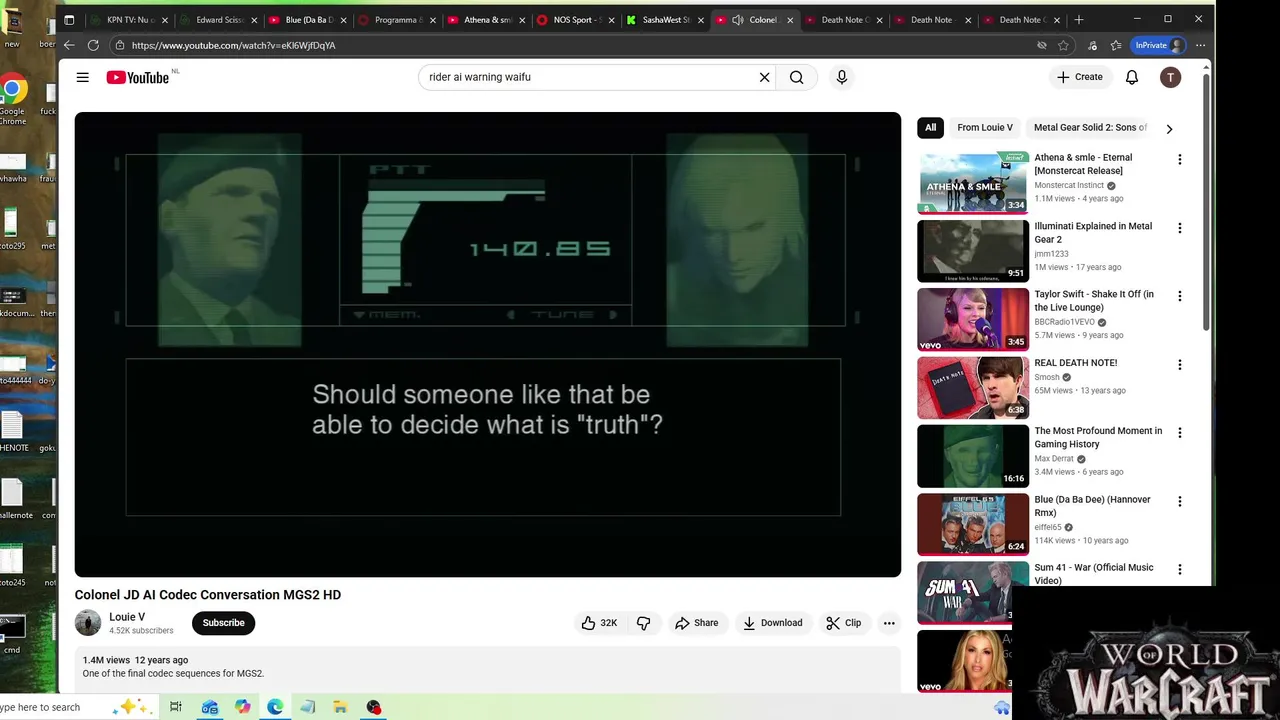
Task: Bookmark page with star icon
Action: [x=1063, y=45]
